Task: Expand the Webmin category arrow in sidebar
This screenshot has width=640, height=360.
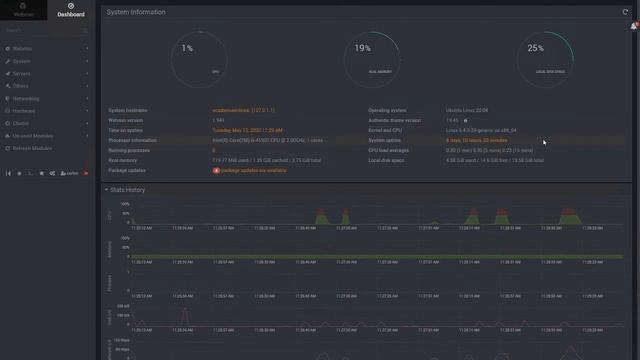Action: [x=87, y=49]
